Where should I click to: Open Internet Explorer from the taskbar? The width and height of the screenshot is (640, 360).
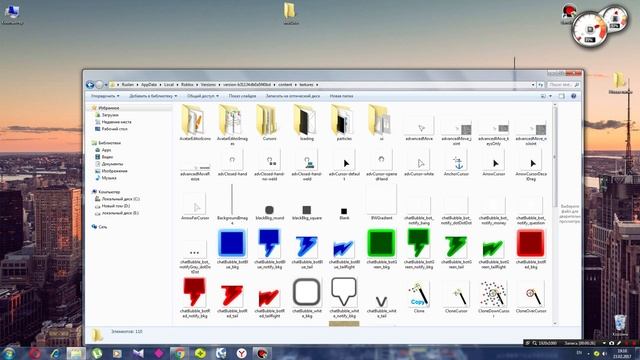click(x=55, y=353)
